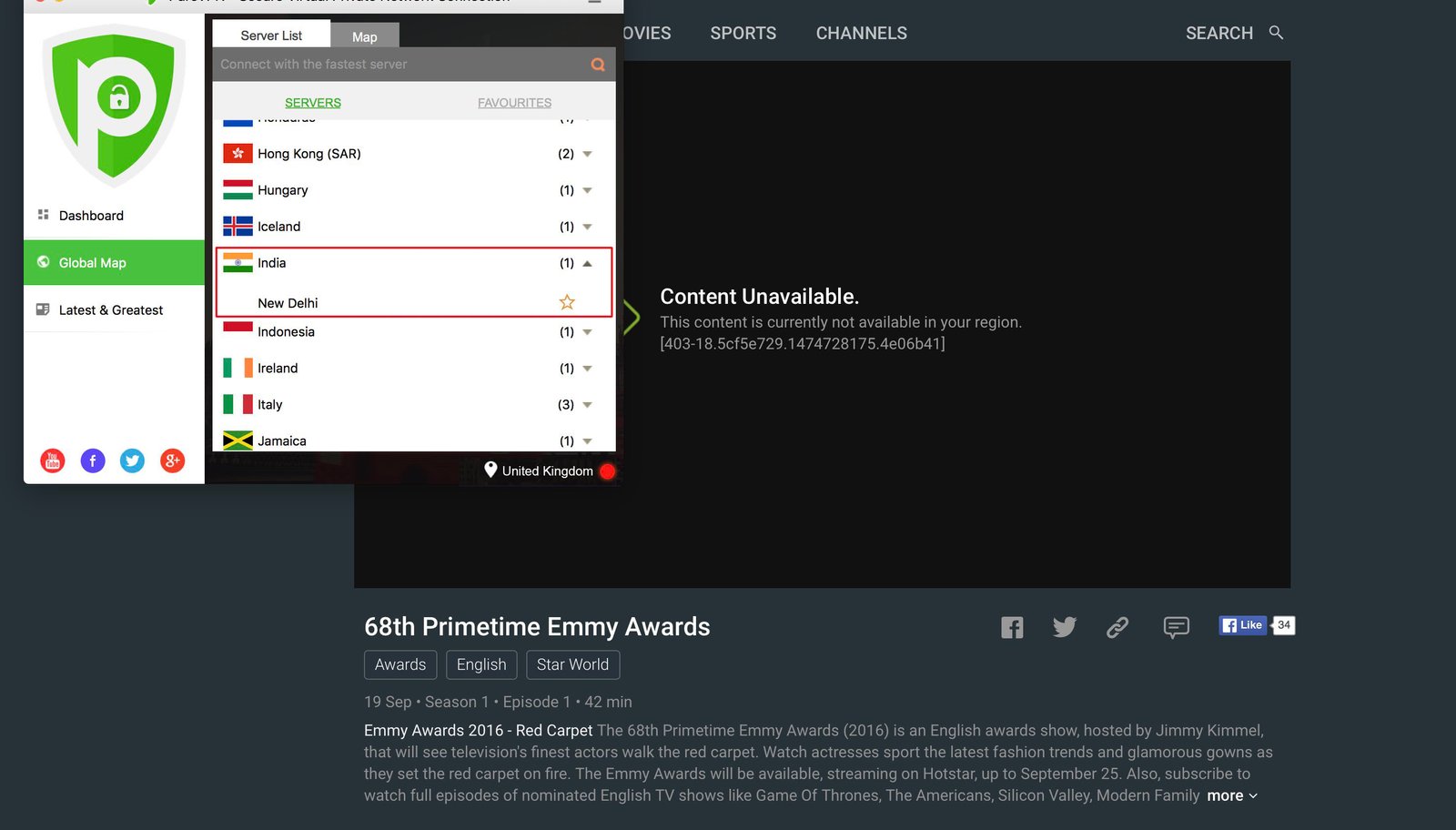Copy the show link chain icon
Image resolution: width=1456 pixels, height=830 pixels.
(1117, 627)
